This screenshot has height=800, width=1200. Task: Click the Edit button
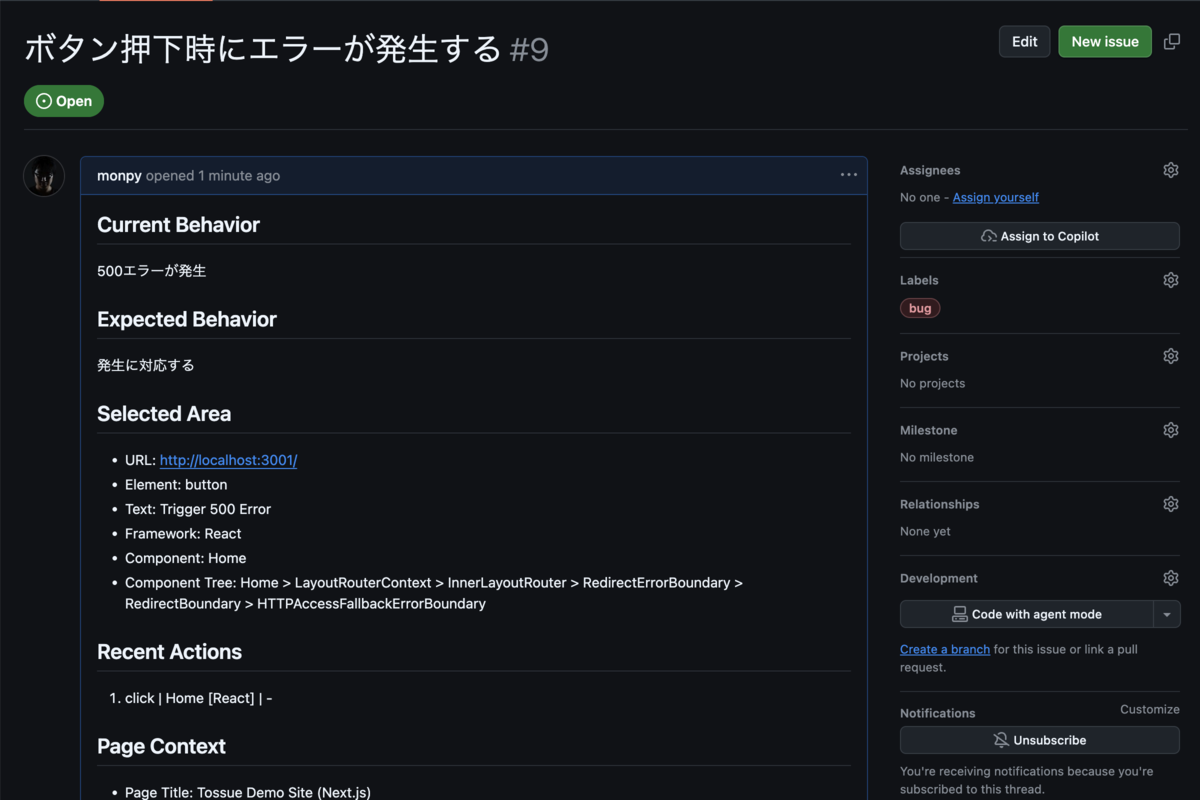pyautogui.click(x=1025, y=41)
